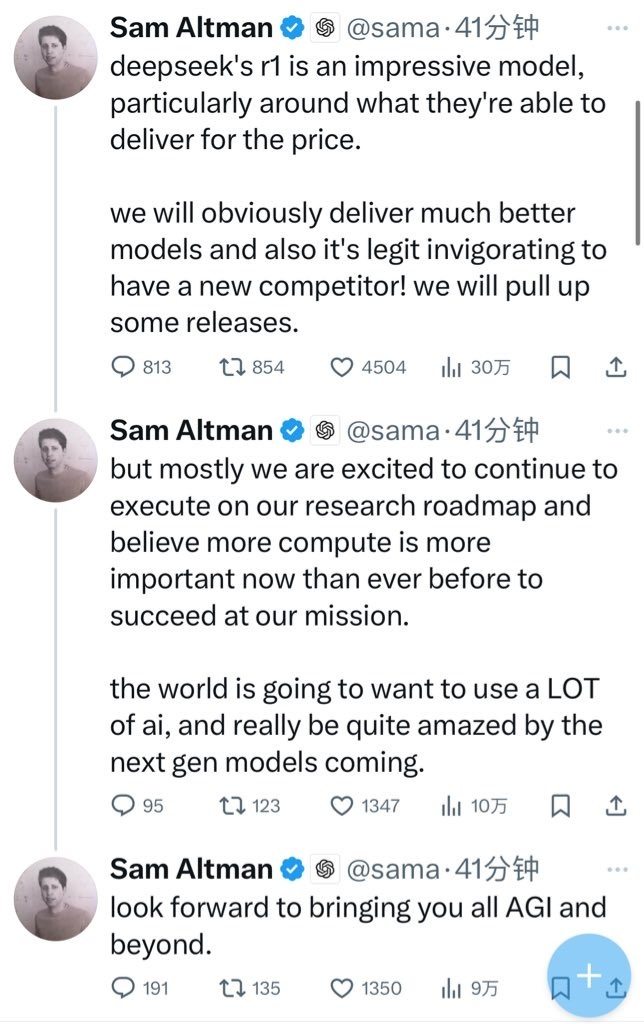Click the scrollbar on the right edge
The image size is (644, 1024).
[637, 173]
